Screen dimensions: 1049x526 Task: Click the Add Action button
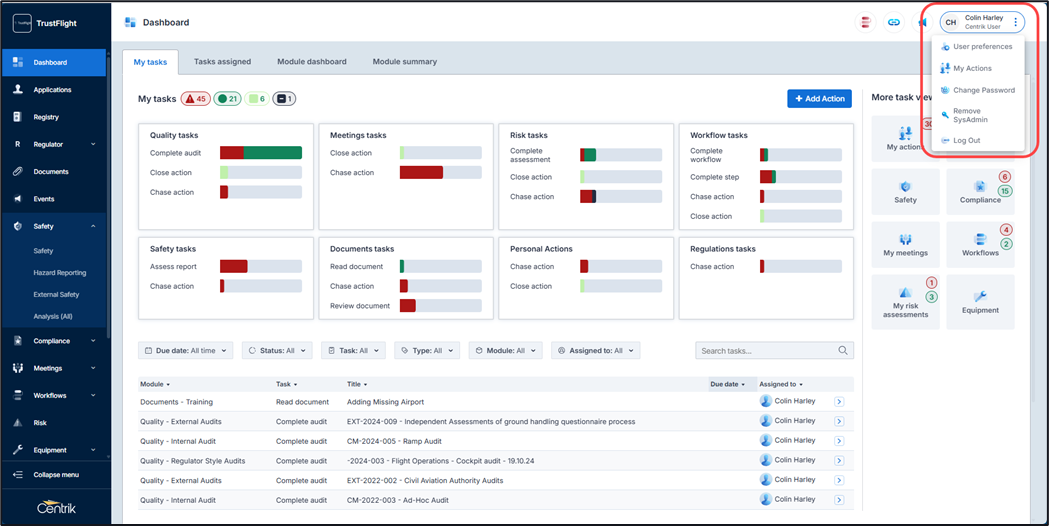pyautogui.click(x=820, y=99)
